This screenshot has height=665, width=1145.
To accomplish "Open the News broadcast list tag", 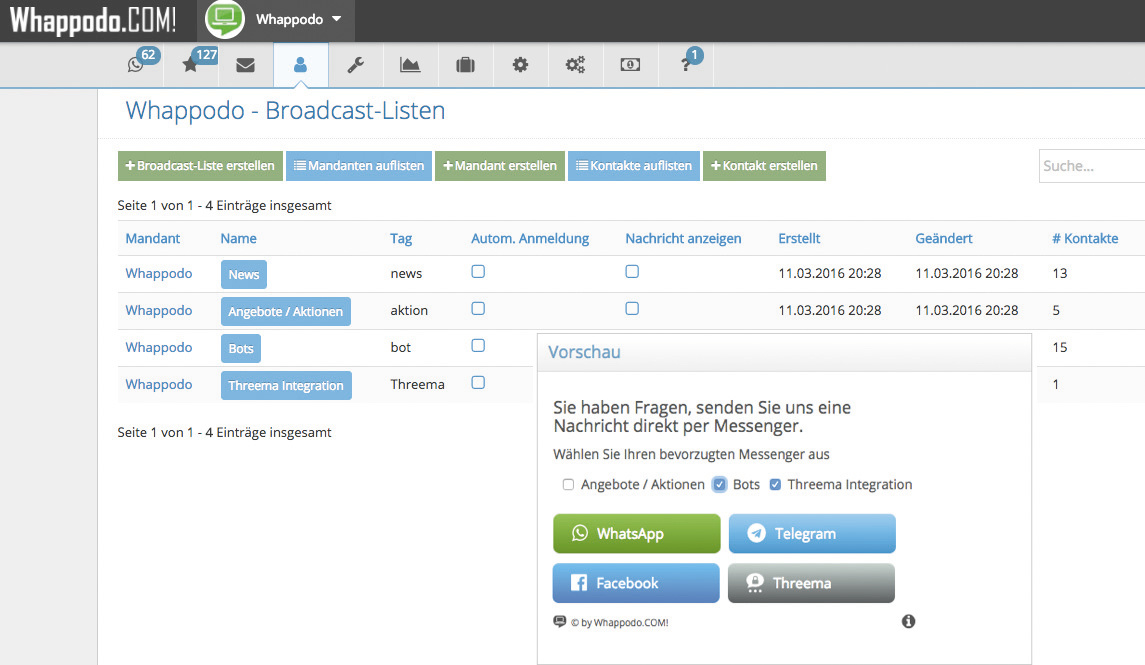I will click(244, 274).
